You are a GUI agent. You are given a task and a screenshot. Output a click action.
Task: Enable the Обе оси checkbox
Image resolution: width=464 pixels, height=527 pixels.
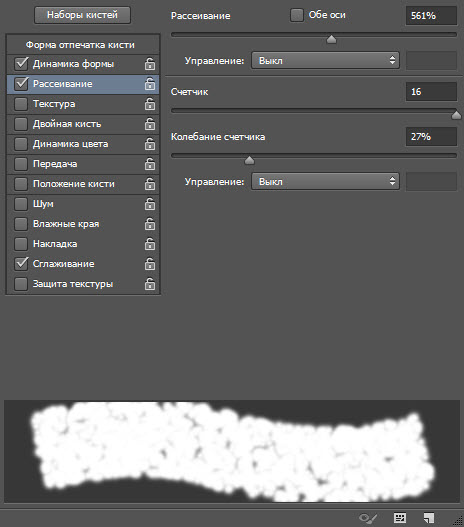297,15
